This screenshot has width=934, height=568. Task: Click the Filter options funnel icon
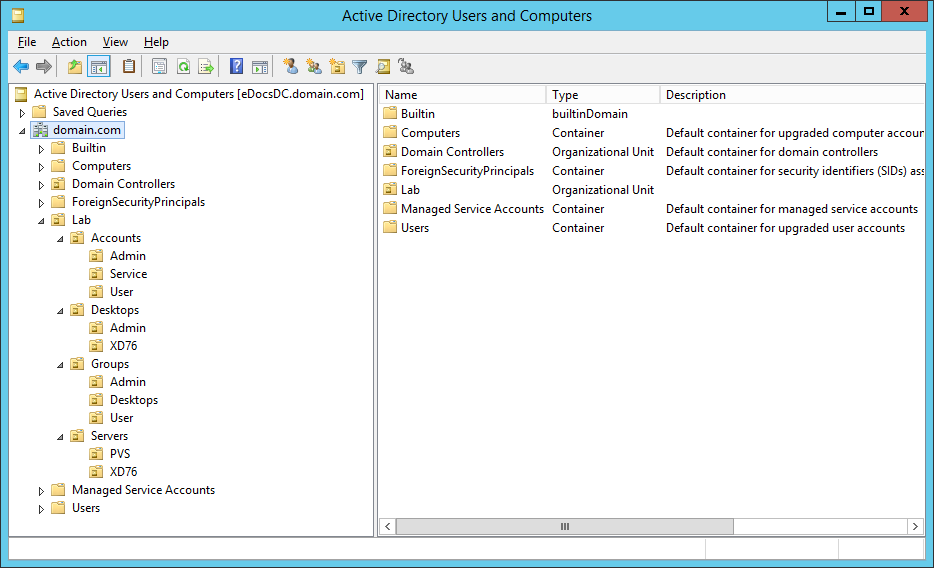coord(360,67)
